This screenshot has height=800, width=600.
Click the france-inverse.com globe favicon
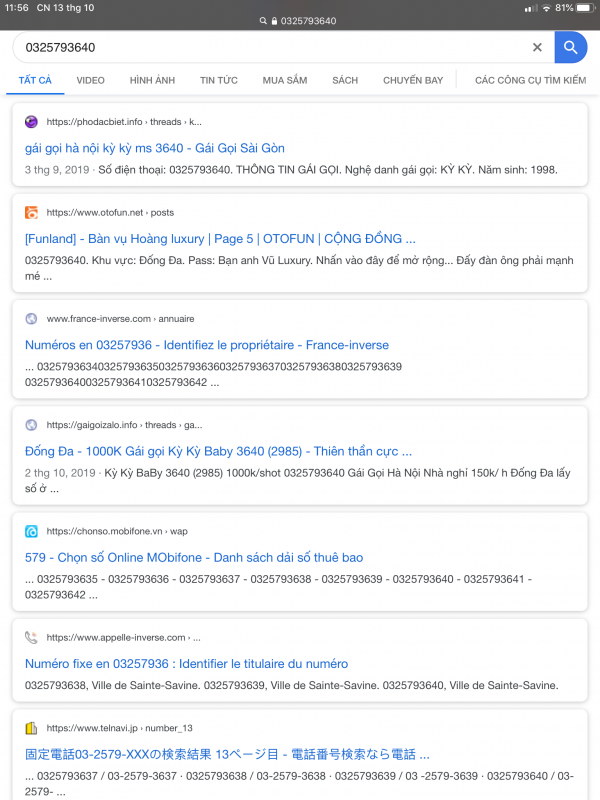point(31,319)
